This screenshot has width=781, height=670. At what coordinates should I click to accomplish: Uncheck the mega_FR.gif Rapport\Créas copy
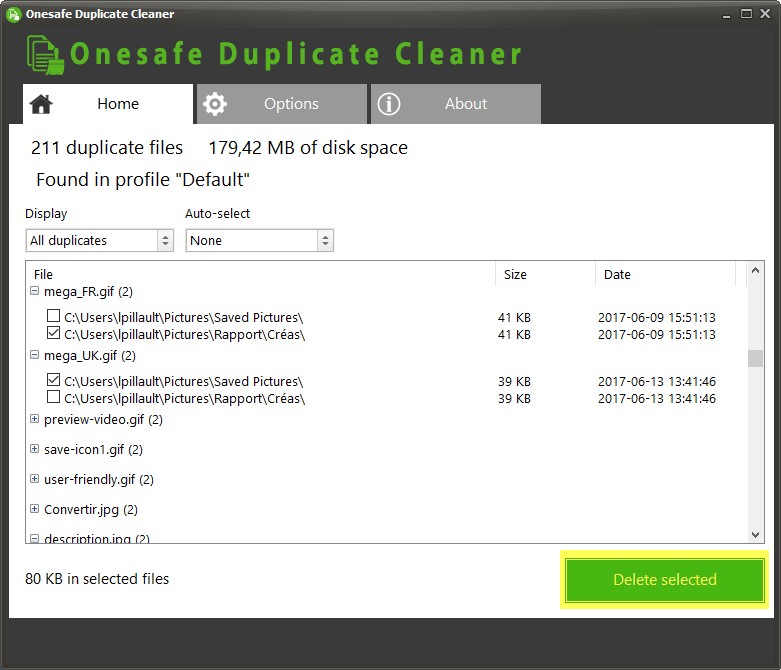tap(53, 333)
